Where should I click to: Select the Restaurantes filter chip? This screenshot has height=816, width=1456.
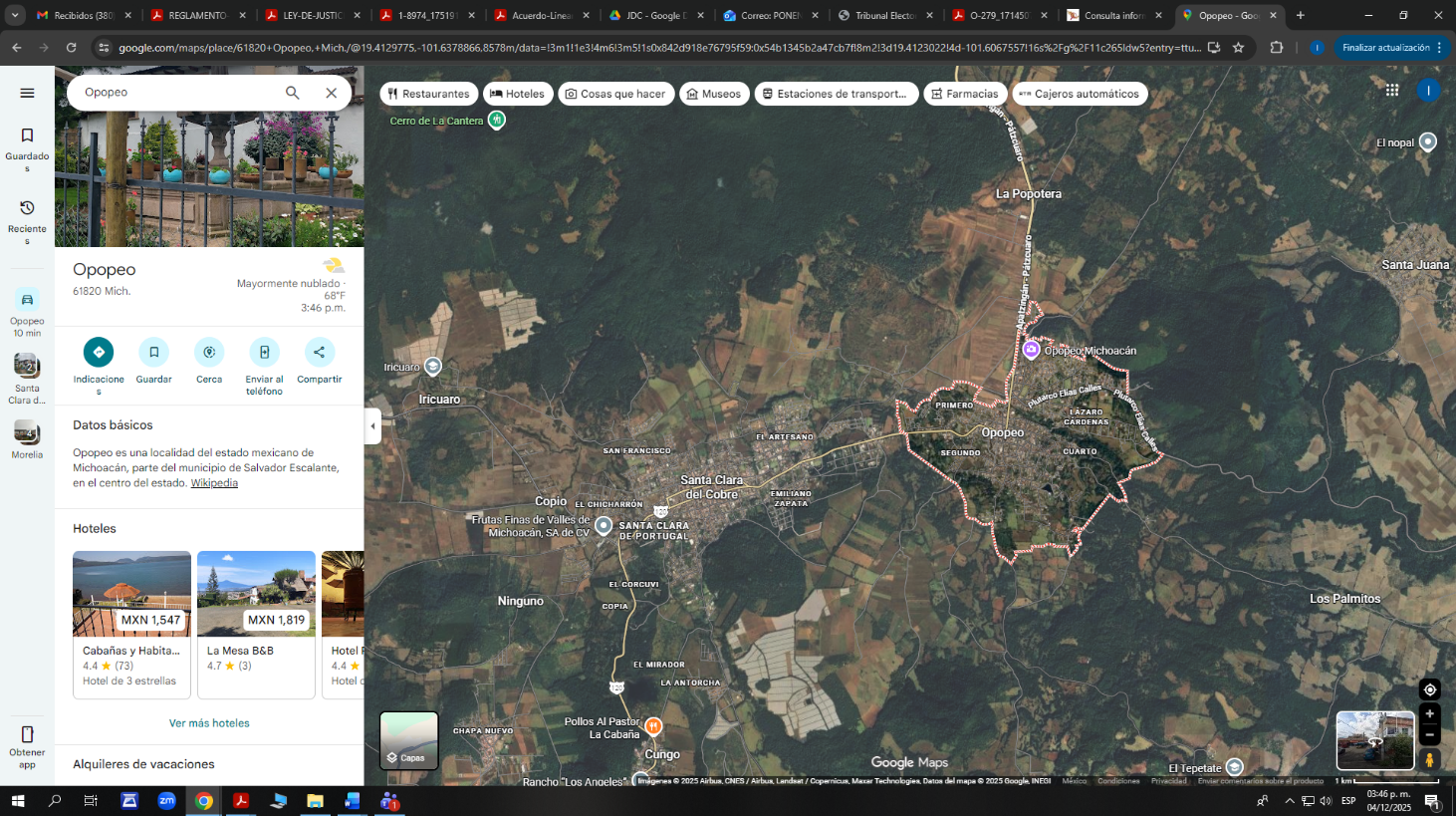(428, 94)
